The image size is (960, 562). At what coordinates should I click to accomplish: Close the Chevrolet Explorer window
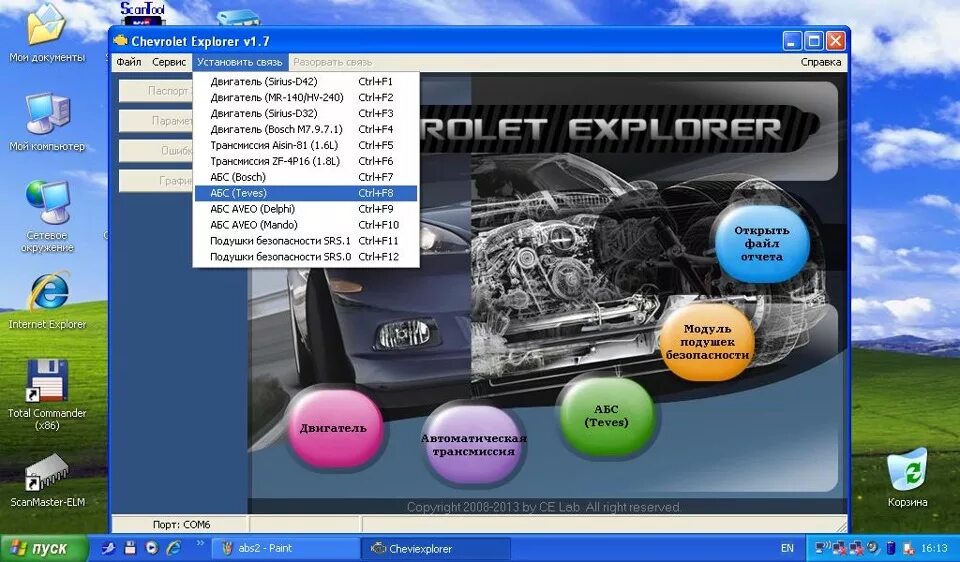[x=835, y=41]
